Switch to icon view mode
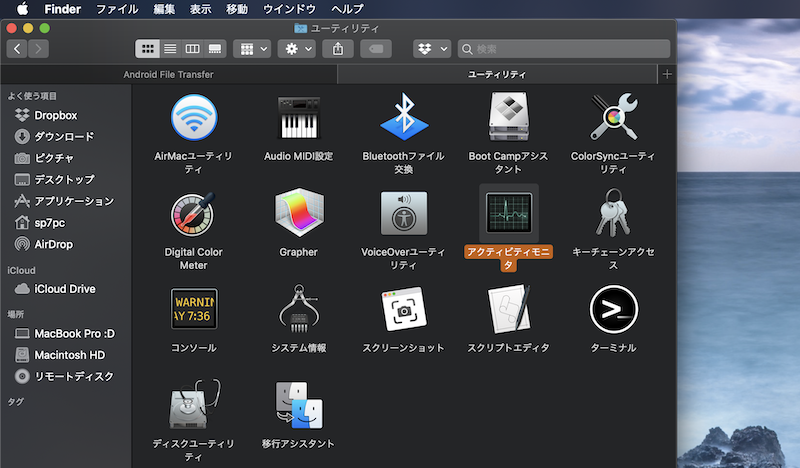 pyautogui.click(x=147, y=48)
